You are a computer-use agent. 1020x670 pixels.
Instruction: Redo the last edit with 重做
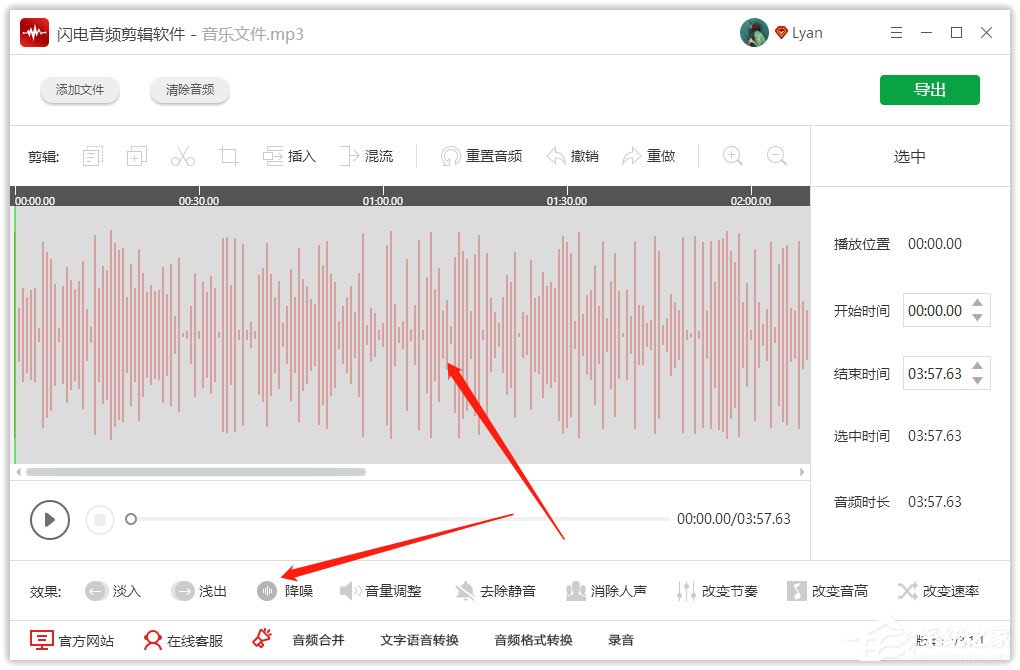pyautogui.click(x=650, y=156)
